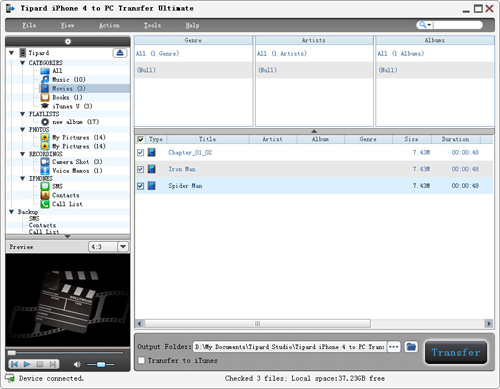Click the volume speaker icon

coord(77,364)
